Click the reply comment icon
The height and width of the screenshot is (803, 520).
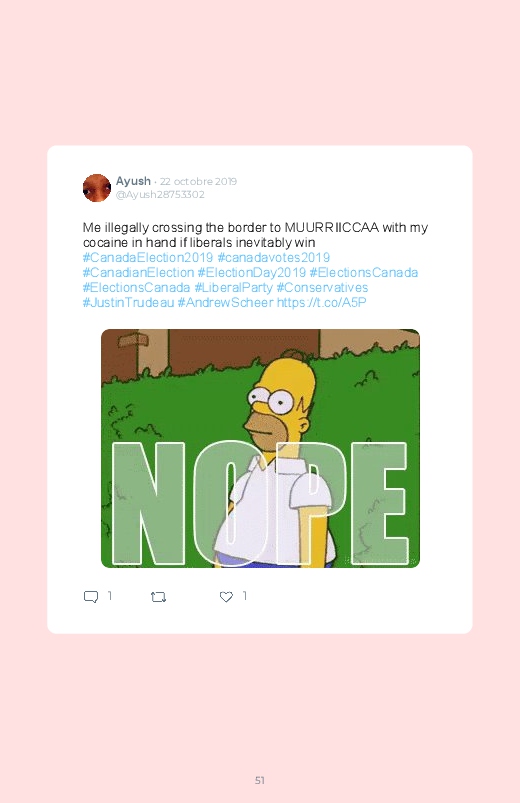point(91,597)
